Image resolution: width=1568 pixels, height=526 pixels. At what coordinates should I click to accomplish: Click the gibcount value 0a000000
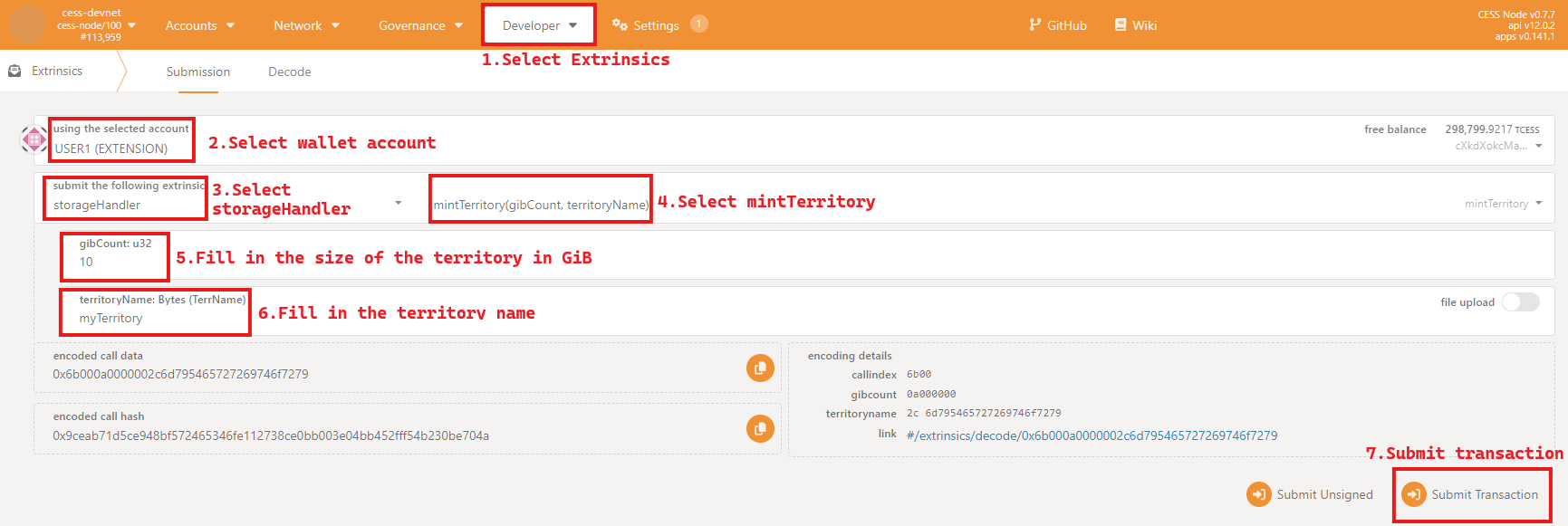(931, 394)
